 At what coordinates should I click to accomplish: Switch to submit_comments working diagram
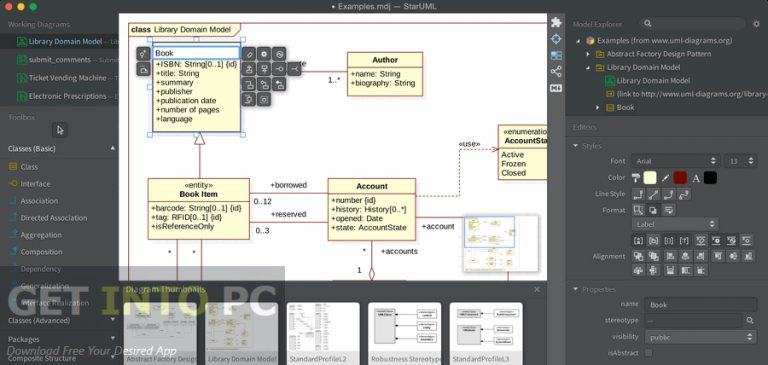tap(59, 60)
